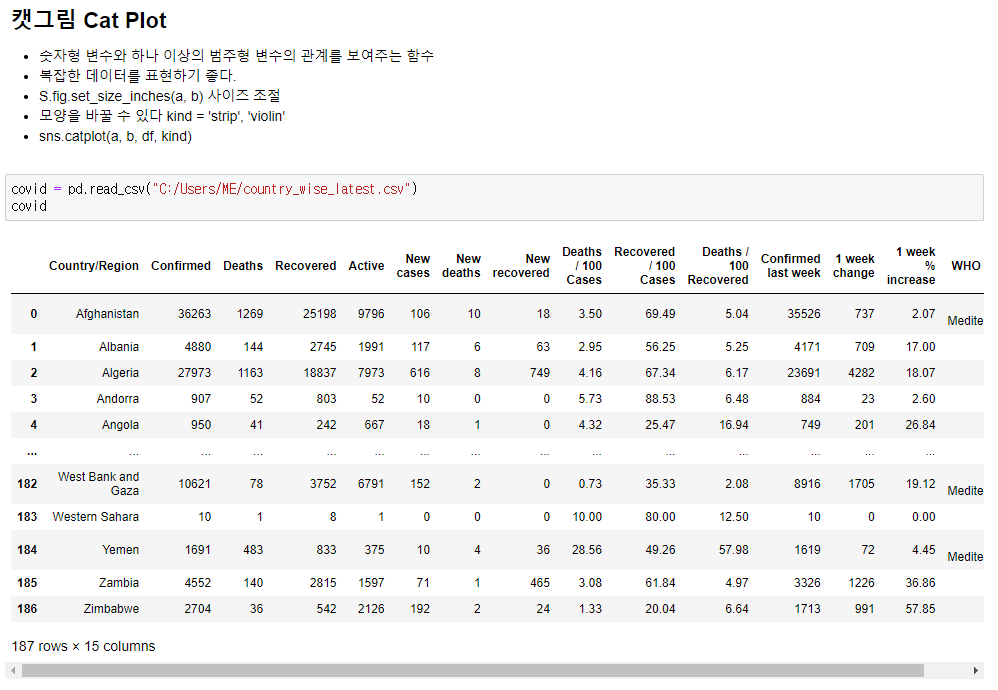
Task: Click the 'Active' column header
Action: pyautogui.click(x=366, y=265)
